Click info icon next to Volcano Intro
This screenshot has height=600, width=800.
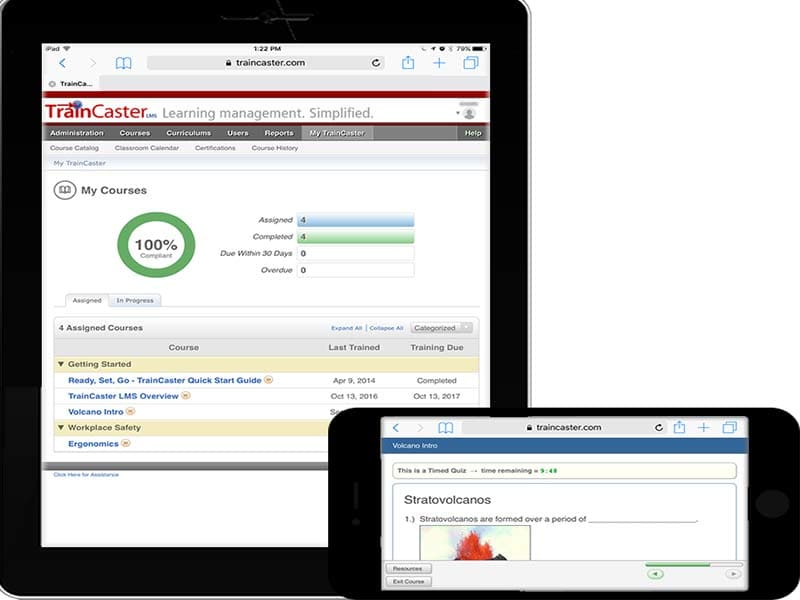tap(130, 411)
